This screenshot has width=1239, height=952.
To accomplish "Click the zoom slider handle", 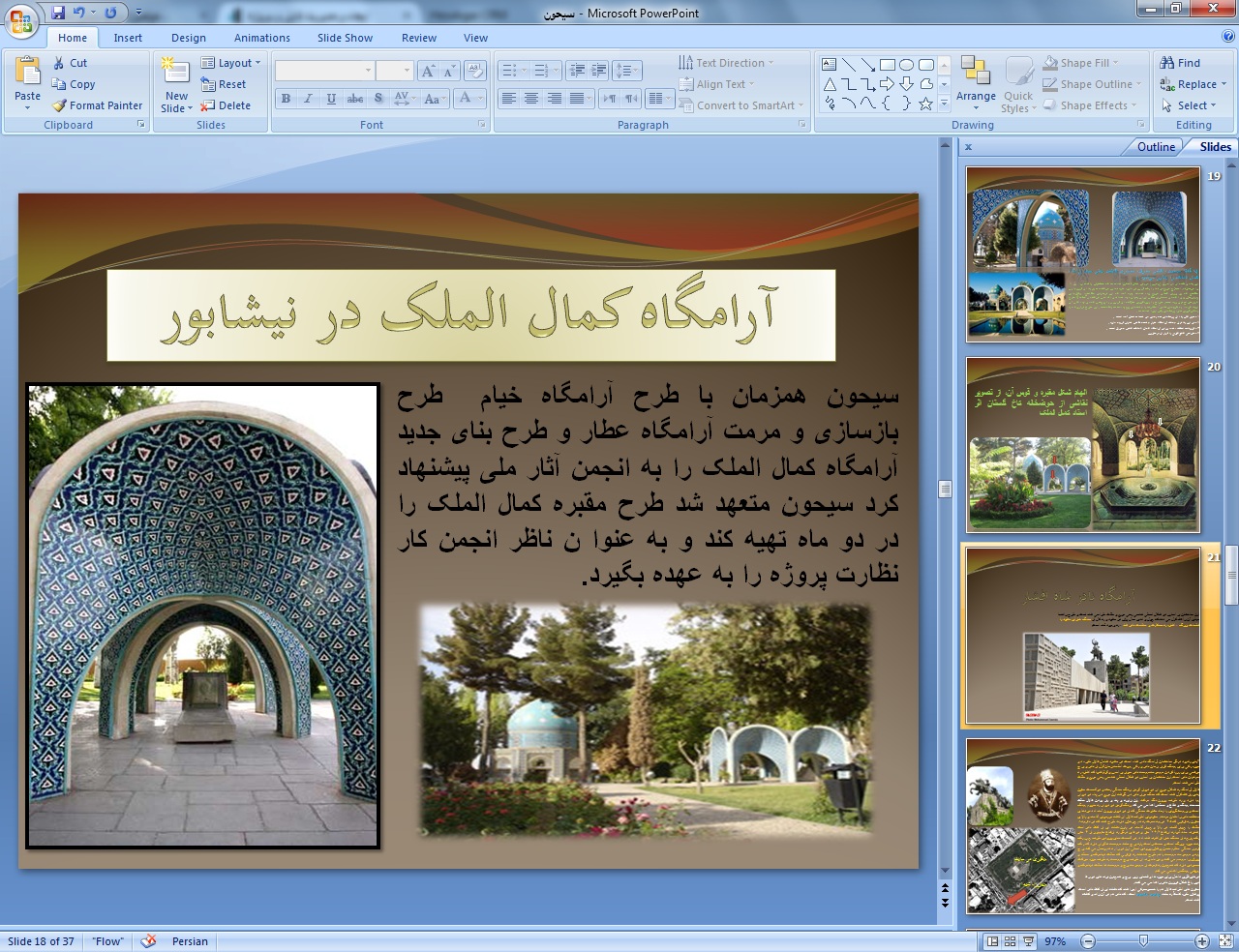I will pyautogui.click(x=1143, y=941).
